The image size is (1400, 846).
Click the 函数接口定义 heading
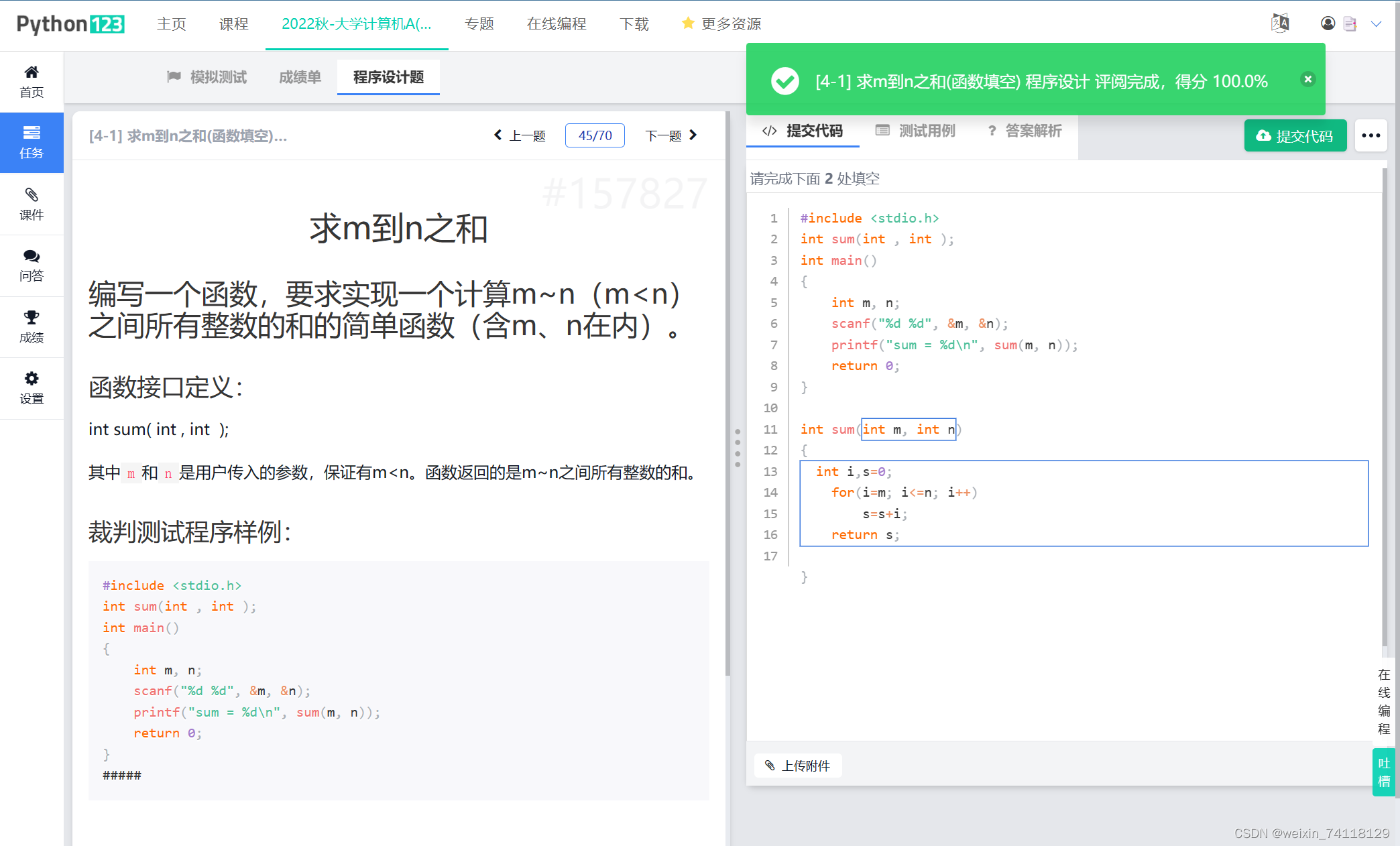click(166, 387)
